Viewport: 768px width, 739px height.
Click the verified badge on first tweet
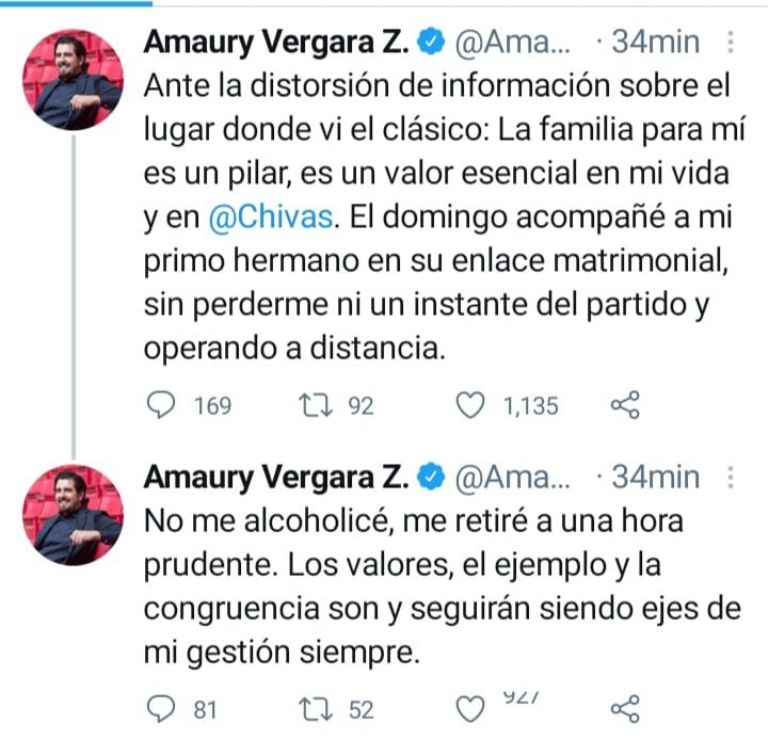(x=431, y=43)
